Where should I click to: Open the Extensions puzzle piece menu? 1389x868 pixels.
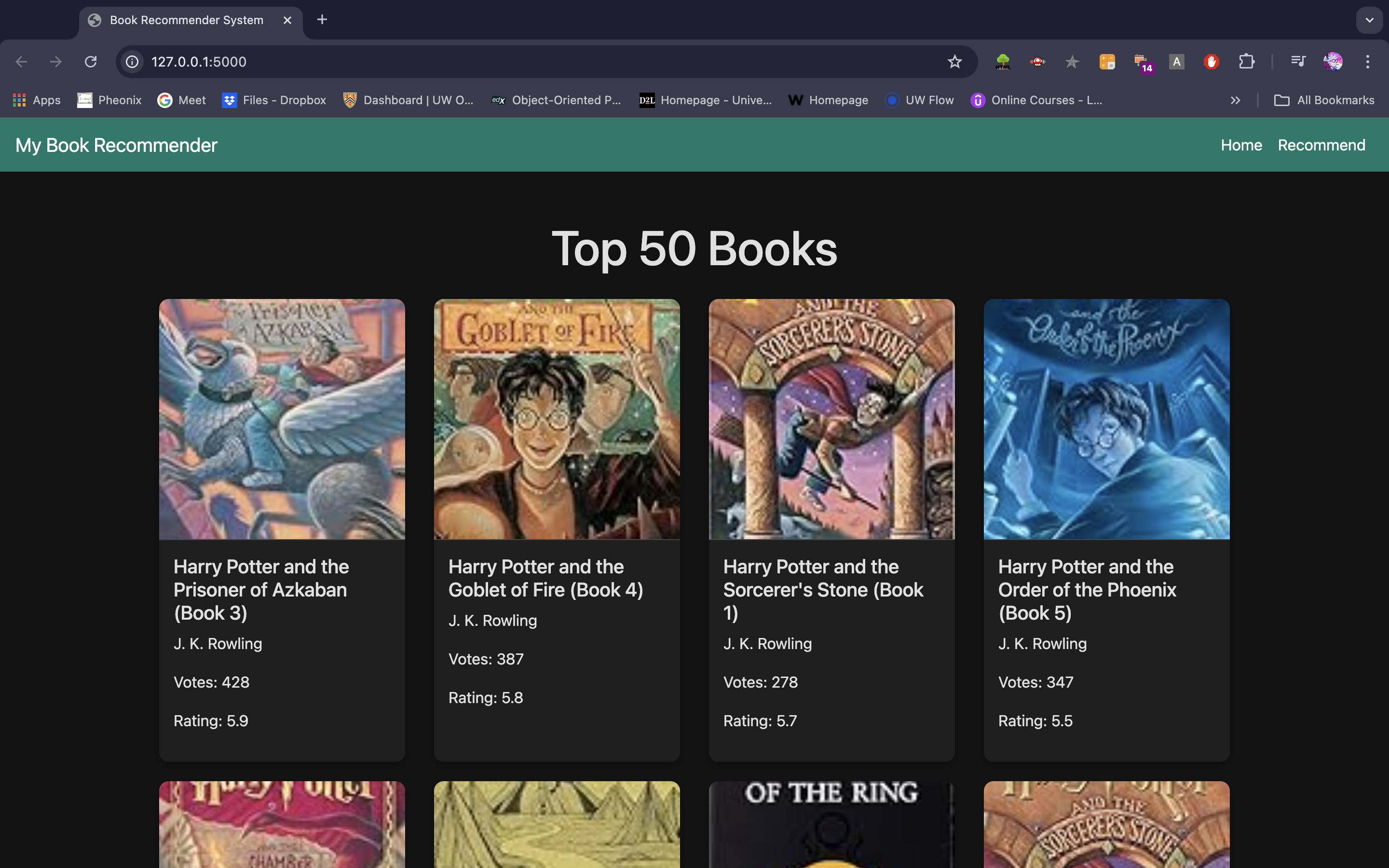click(x=1246, y=61)
